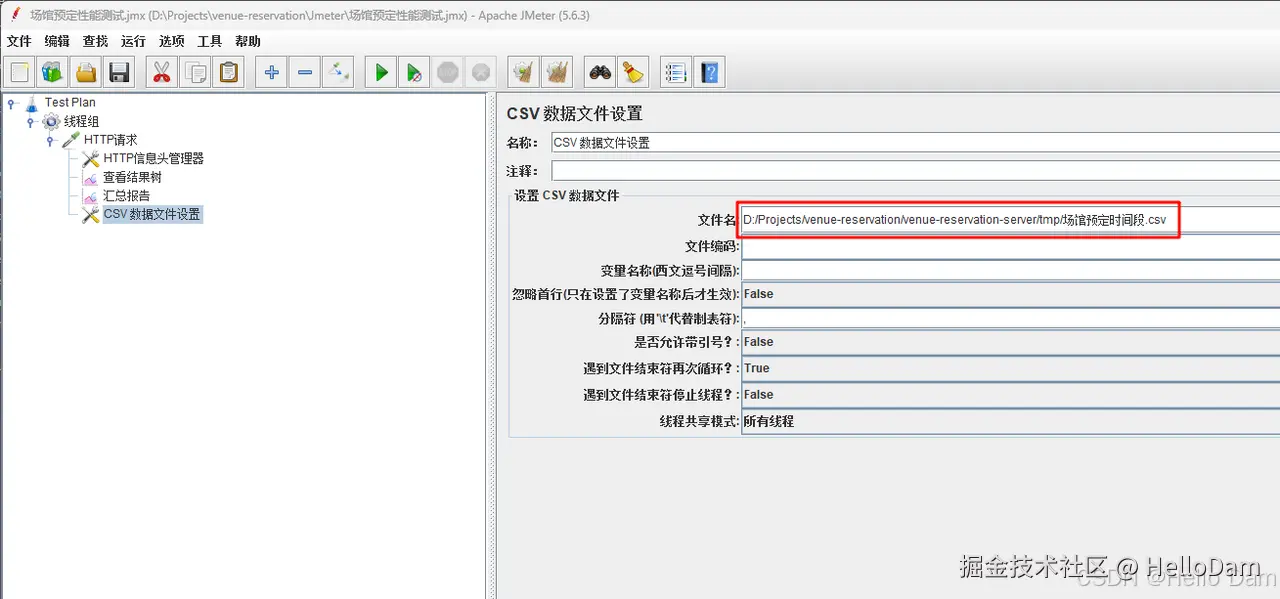The width and height of the screenshot is (1280, 599).
Task: Click the grey Shutdown icon
Action: (480, 72)
